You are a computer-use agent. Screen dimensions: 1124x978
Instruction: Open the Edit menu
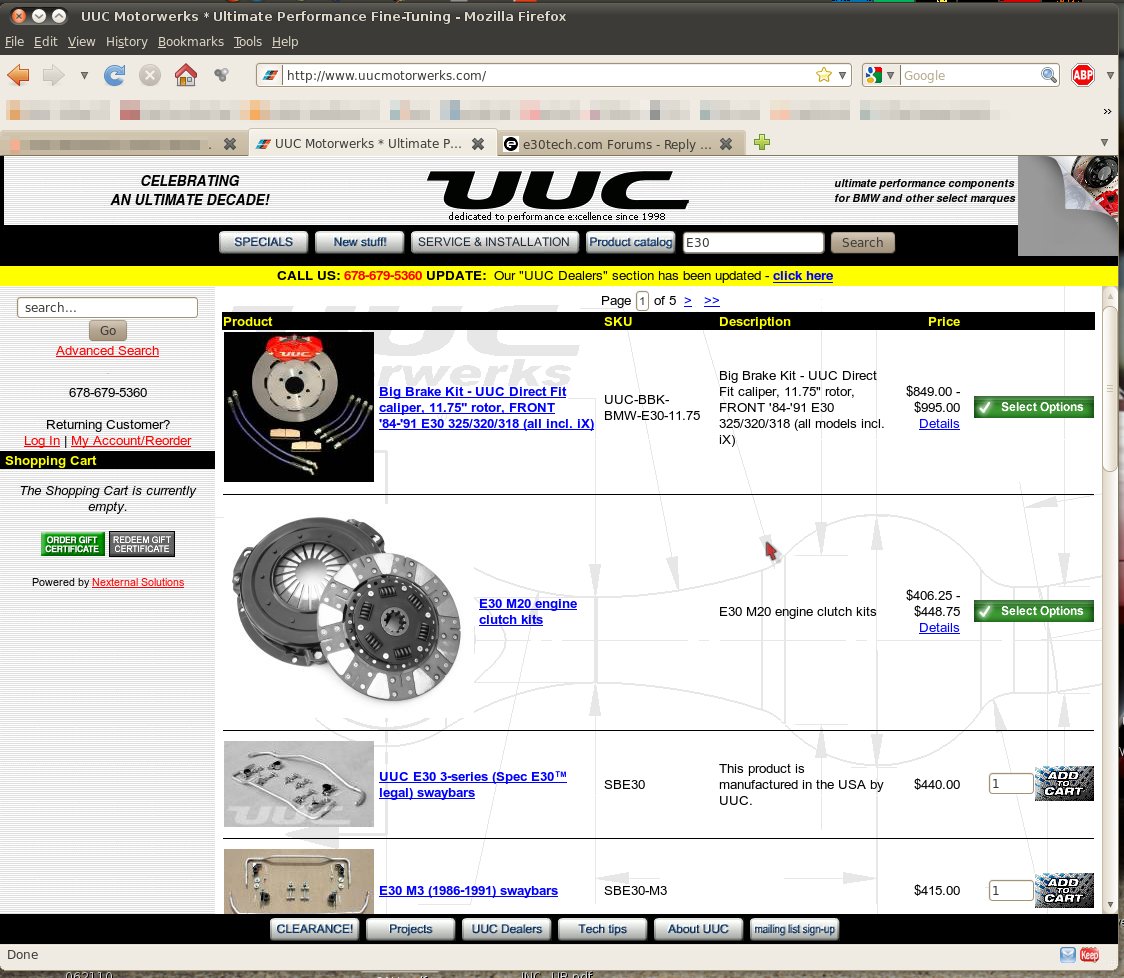point(45,42)
